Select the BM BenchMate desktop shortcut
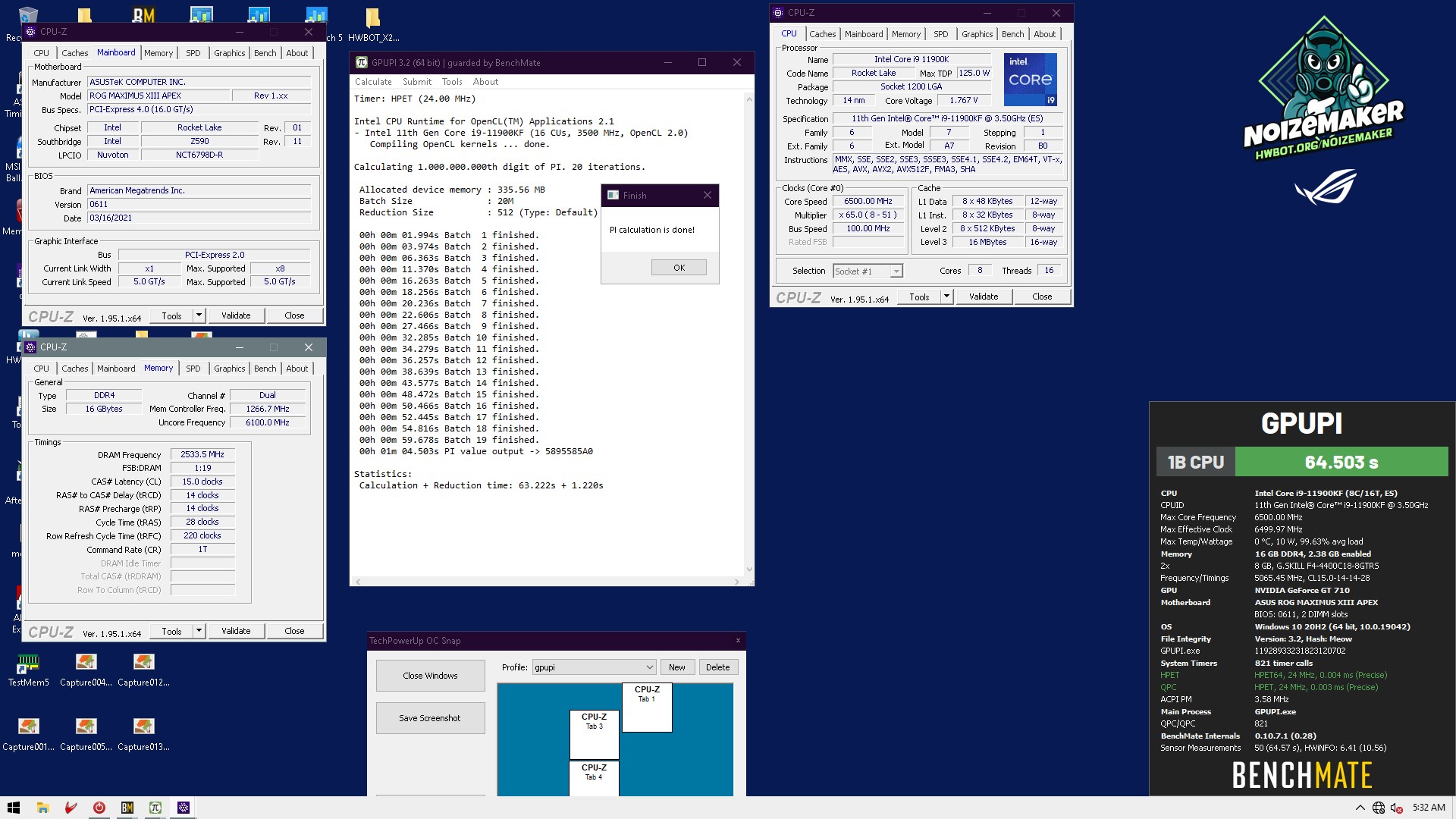 [x=143, y=15]
